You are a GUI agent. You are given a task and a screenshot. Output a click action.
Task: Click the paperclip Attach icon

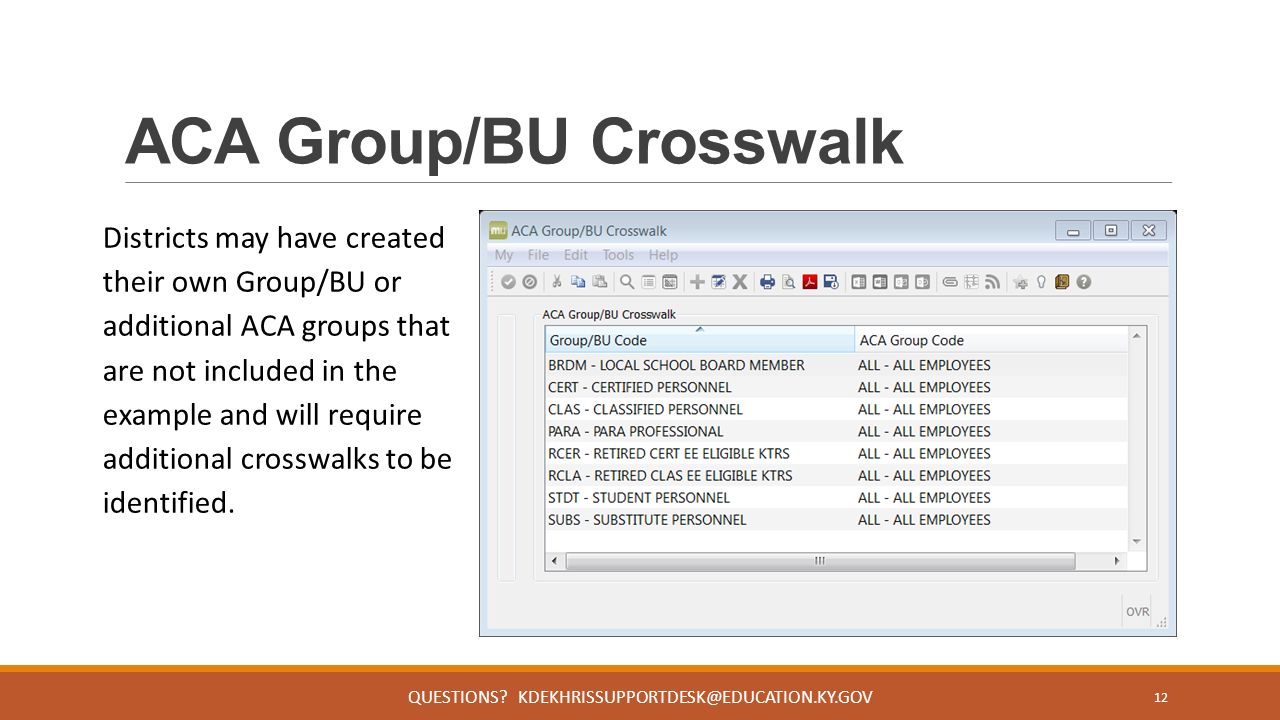tap(950, 282)
